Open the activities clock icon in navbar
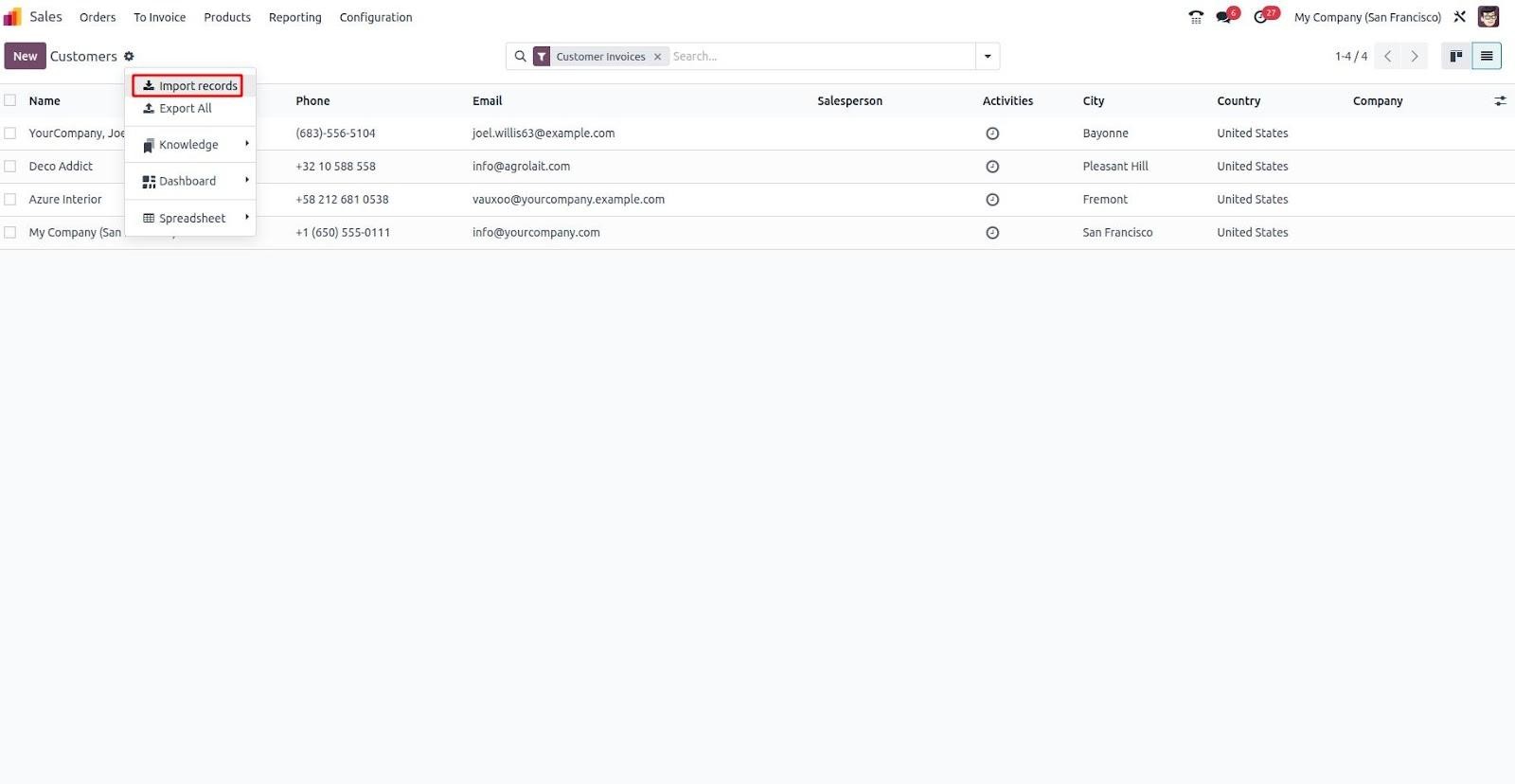 [x=1261, y=17]
